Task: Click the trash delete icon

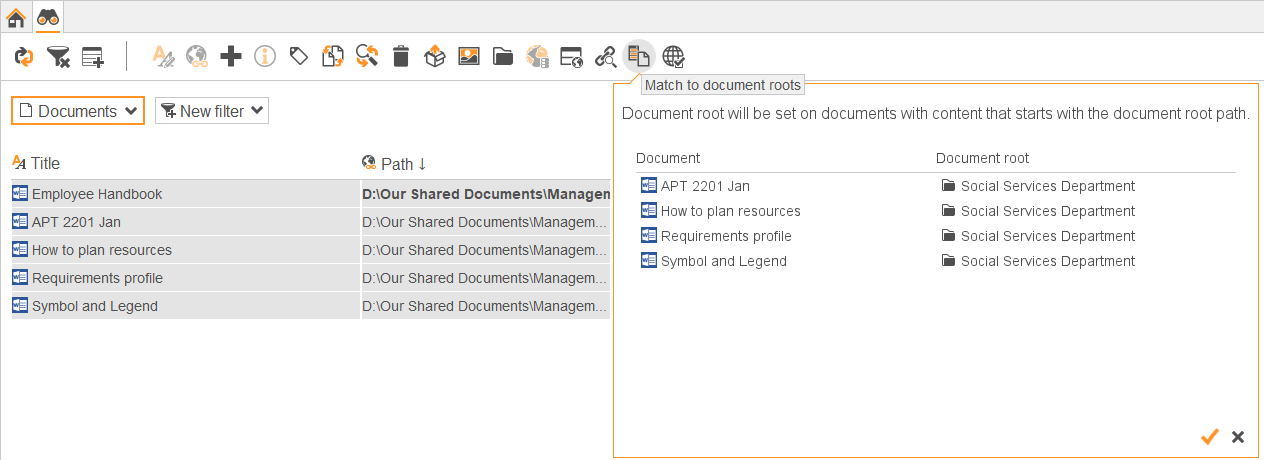Action: click(401, 56)
